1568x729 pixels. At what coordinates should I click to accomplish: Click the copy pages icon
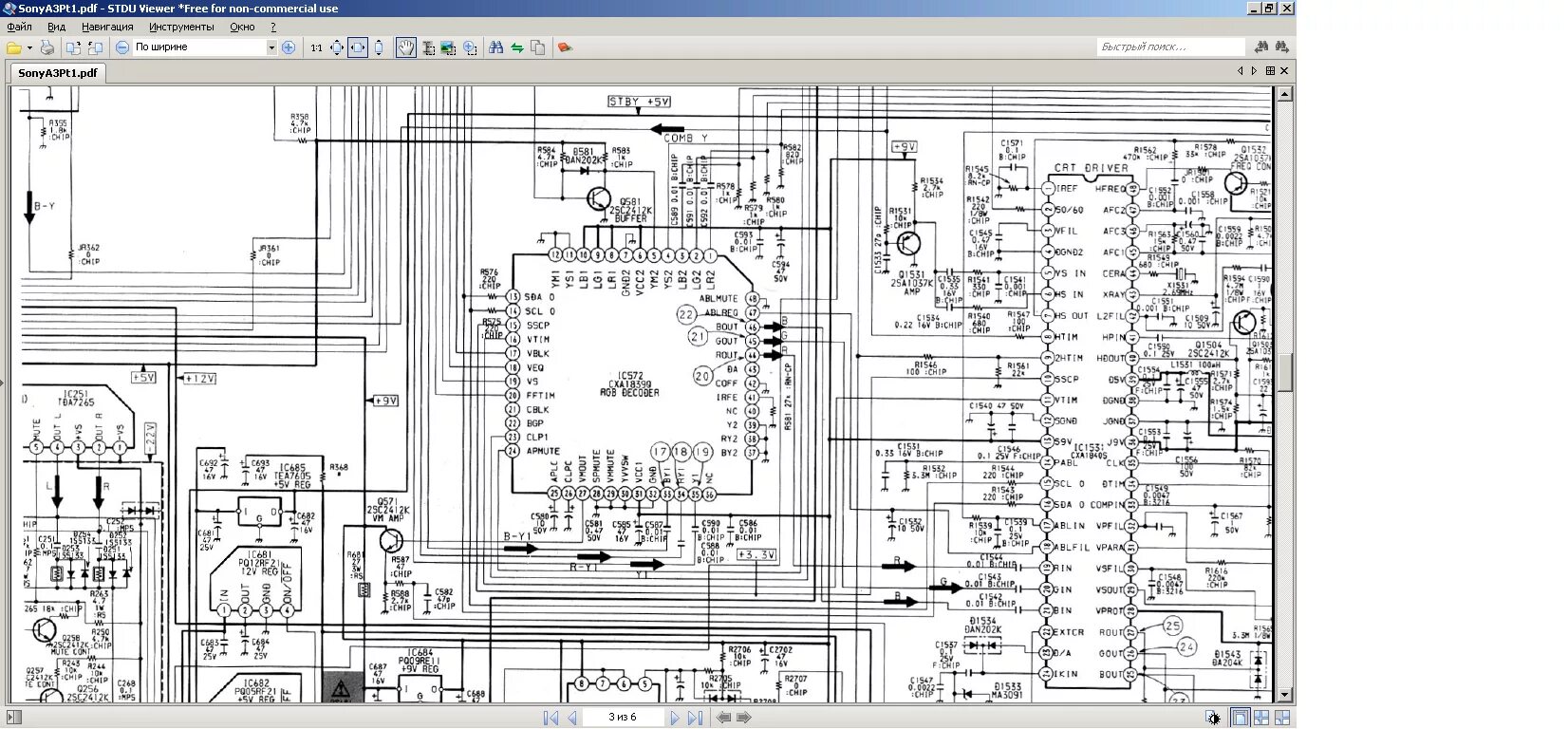(538, 47)
